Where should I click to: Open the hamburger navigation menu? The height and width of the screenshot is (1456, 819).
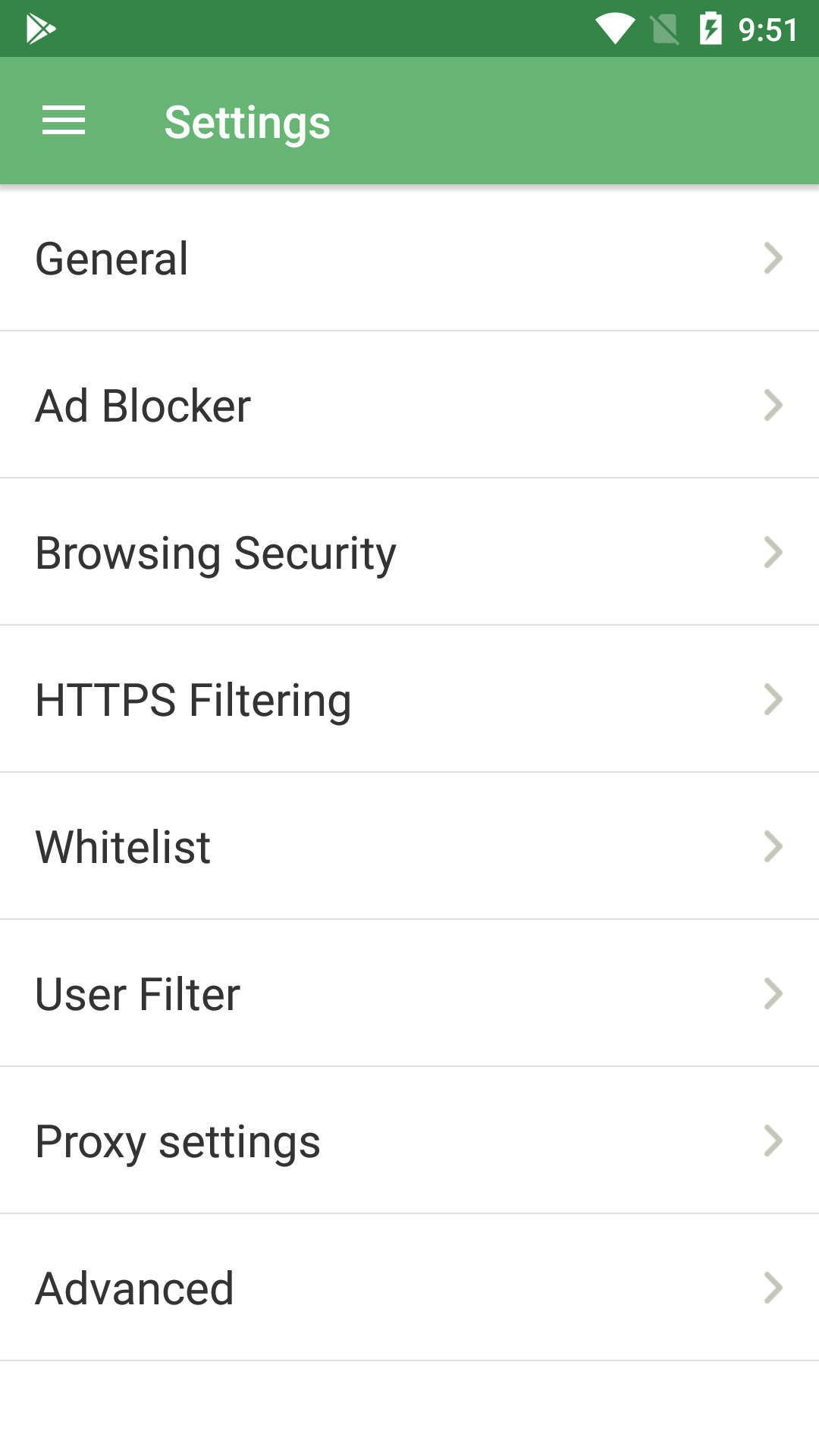point(64,121)
